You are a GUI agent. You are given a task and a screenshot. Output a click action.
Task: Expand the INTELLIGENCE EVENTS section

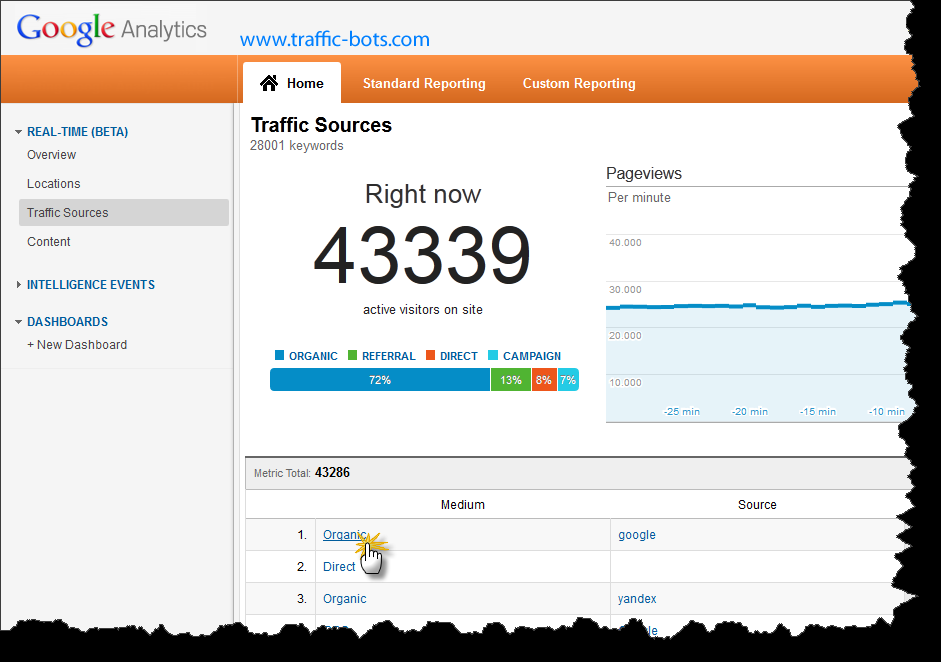click(19, 285)
